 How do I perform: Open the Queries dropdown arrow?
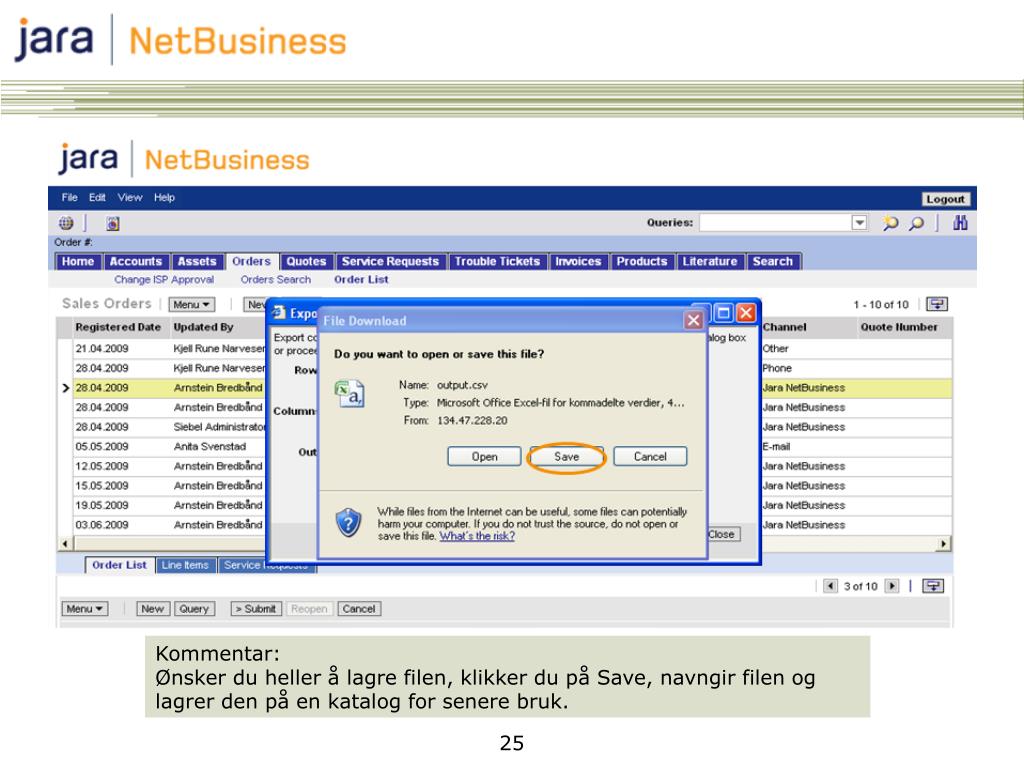point(859,223)
